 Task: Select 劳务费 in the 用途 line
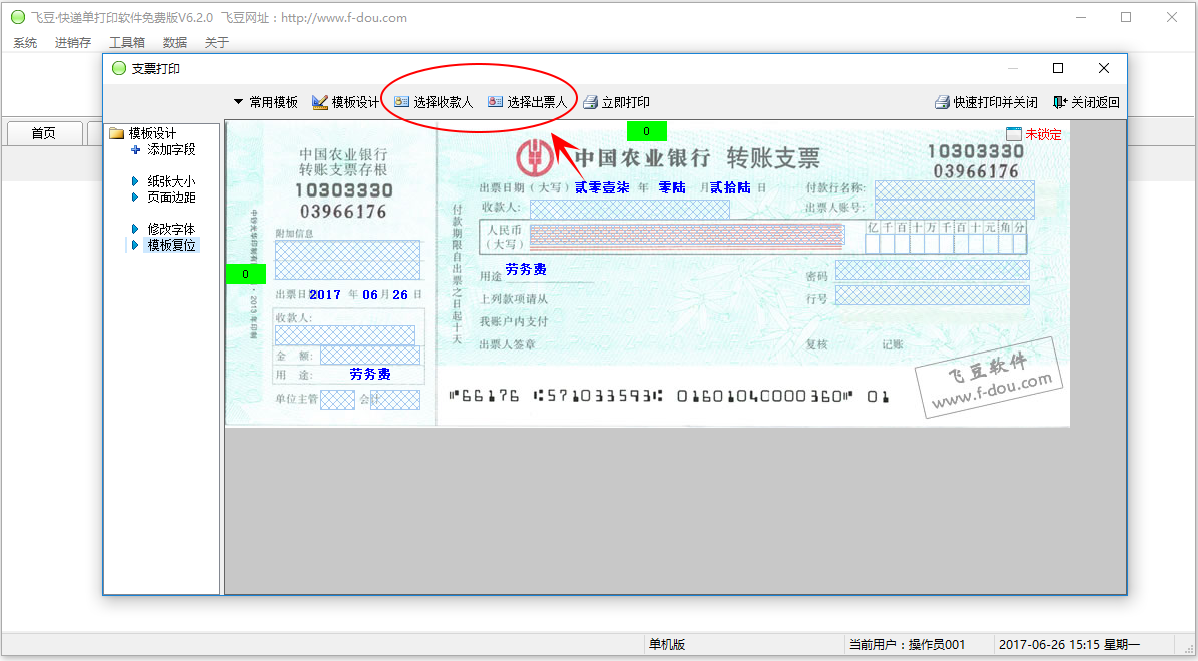[x=526, y=269]
